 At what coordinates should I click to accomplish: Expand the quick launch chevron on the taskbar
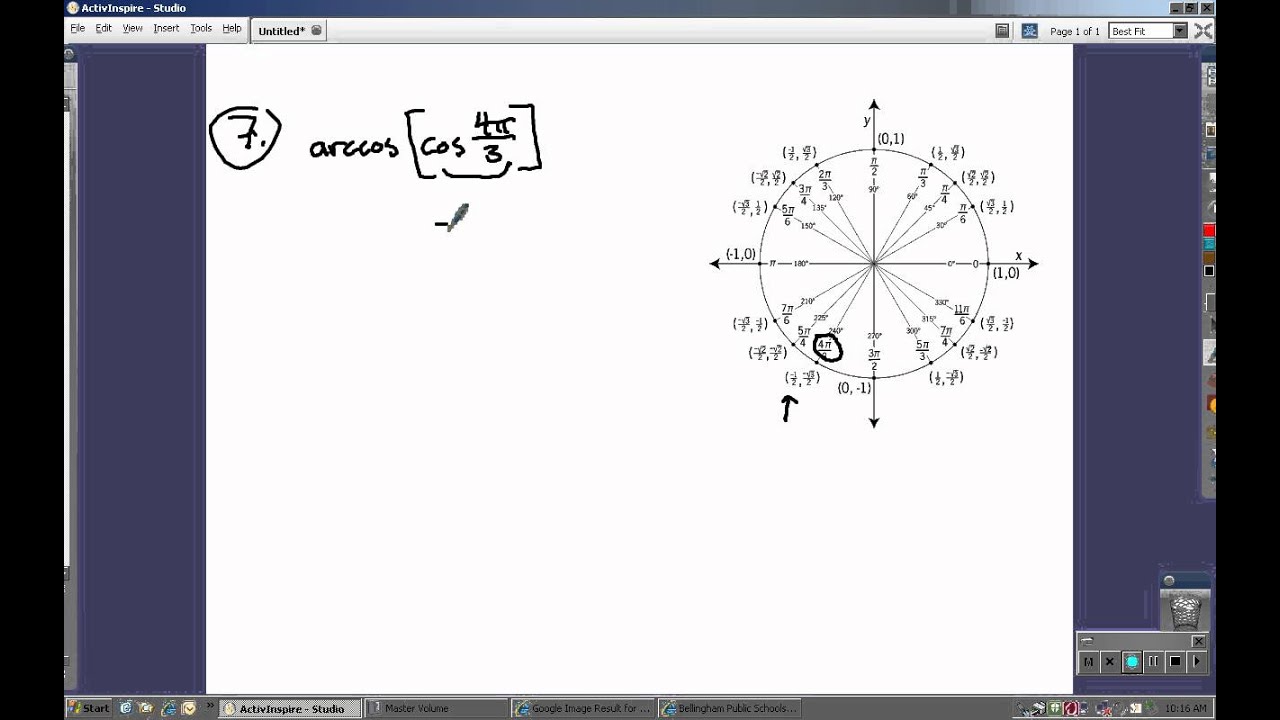(x=210, y=706)
